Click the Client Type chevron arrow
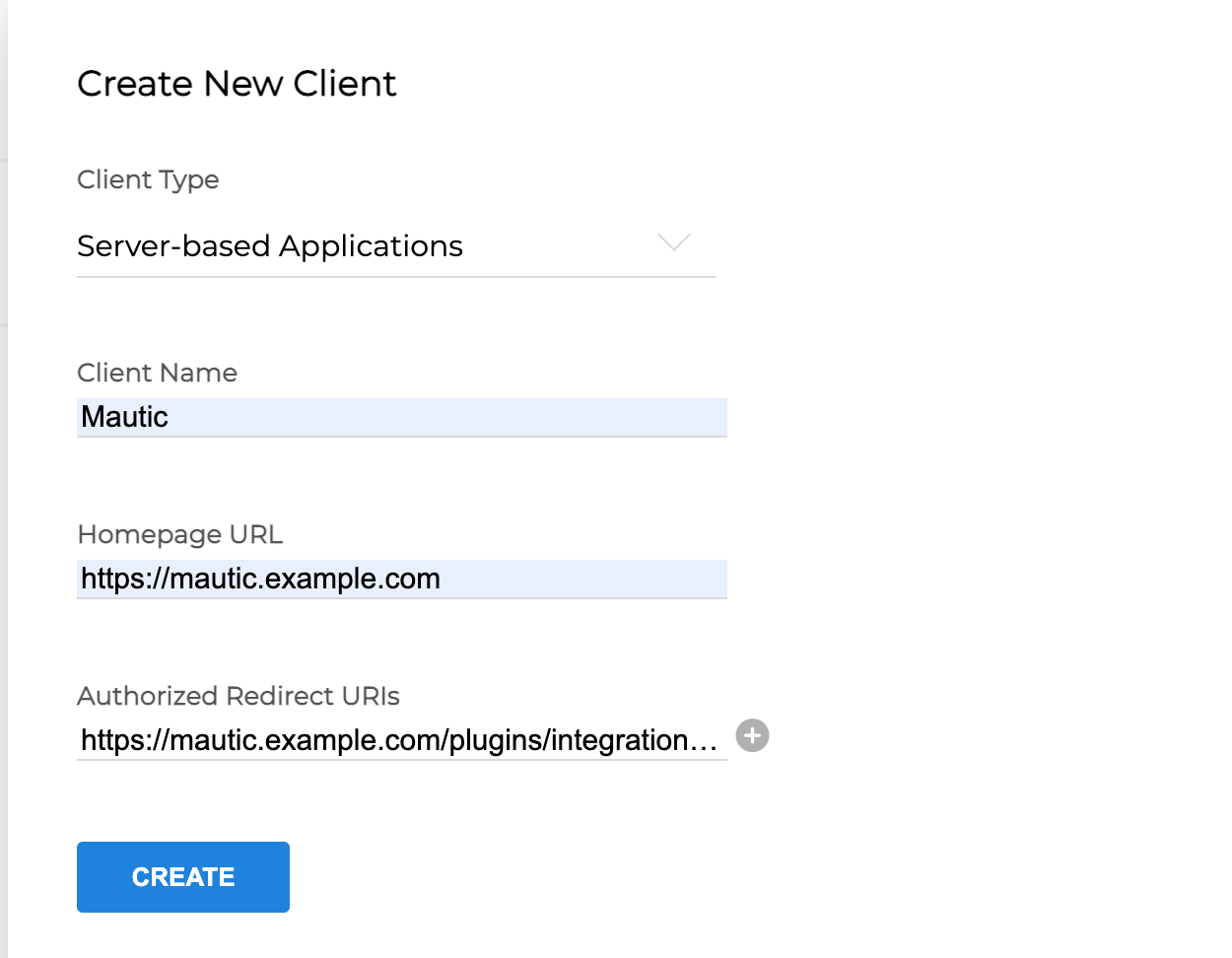This screenshot has height=958, width=1232. coord(673,242)
